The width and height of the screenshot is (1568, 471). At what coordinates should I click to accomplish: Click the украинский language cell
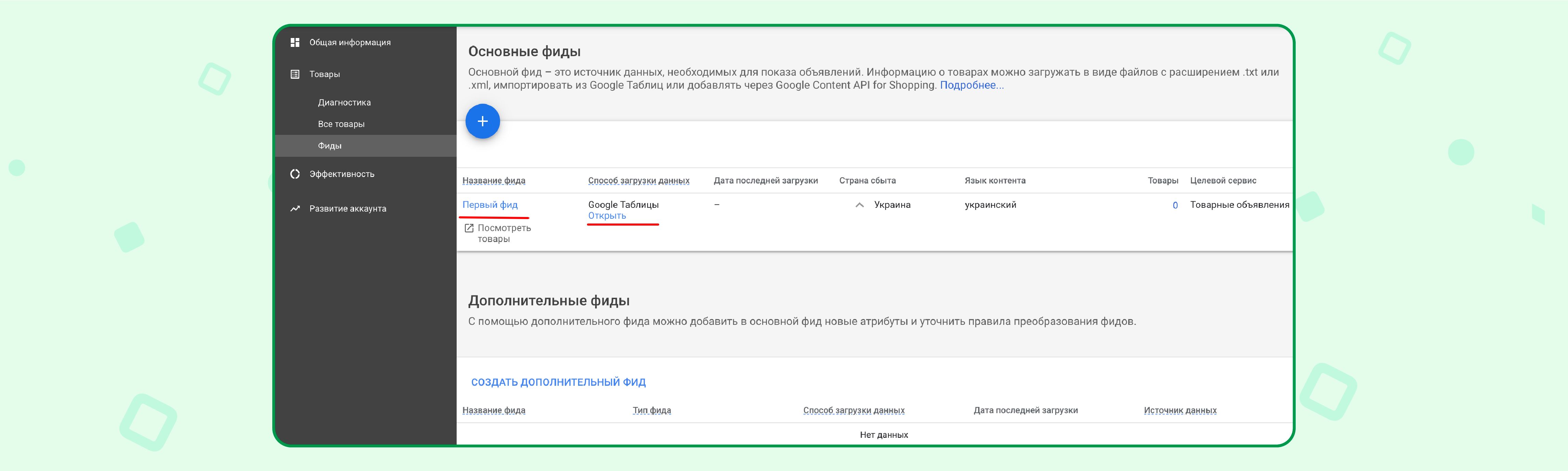click(x=990, y=205)
